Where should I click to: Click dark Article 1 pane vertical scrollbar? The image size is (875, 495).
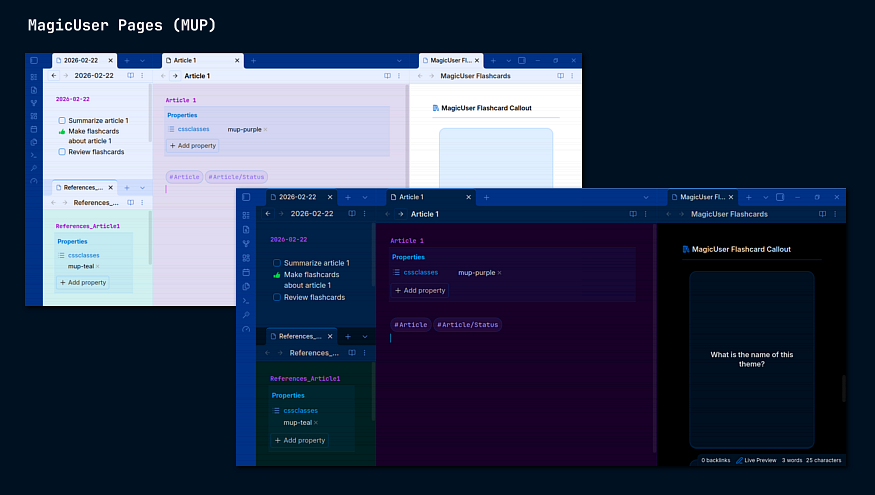[655, 339]
